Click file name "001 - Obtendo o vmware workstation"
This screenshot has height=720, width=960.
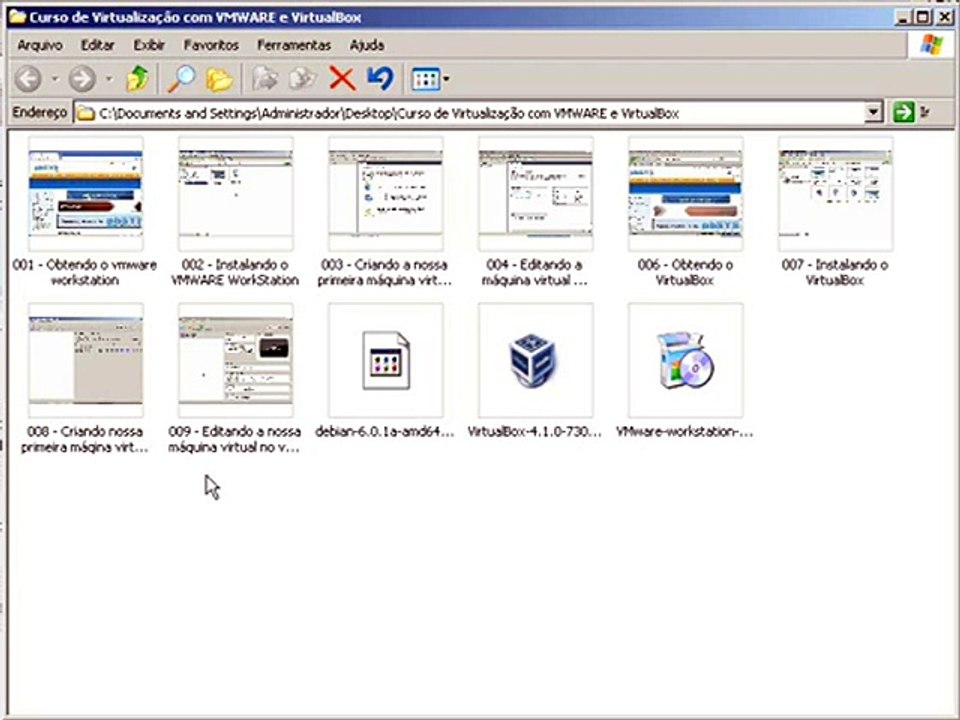point(84,272)
